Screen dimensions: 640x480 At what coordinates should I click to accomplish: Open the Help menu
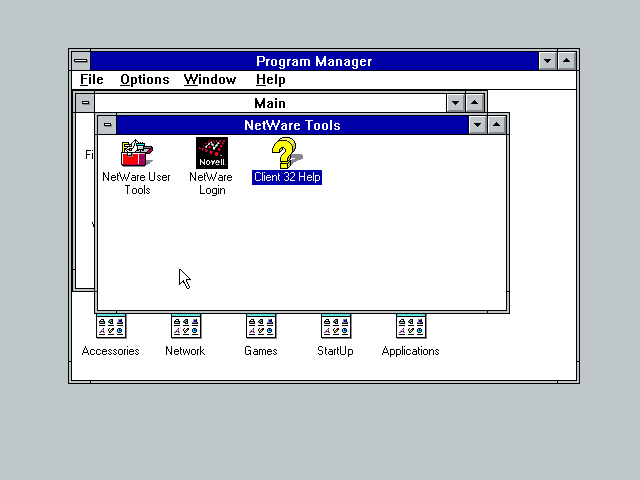[271, 80]
